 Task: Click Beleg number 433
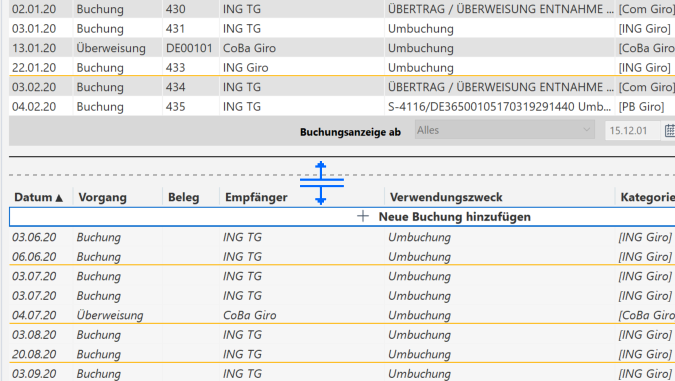(176, 68)
